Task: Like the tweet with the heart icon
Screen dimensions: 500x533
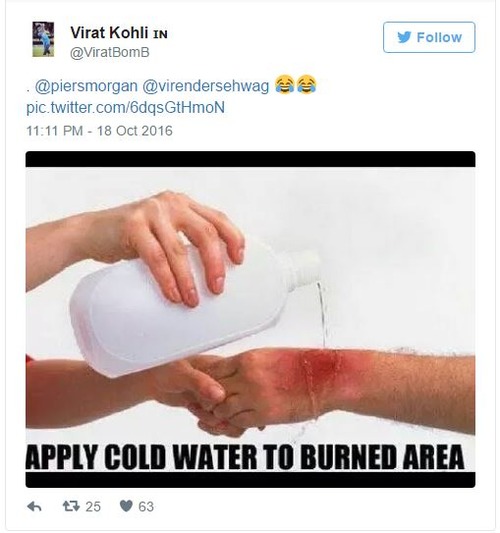Action: click(126, 506)
